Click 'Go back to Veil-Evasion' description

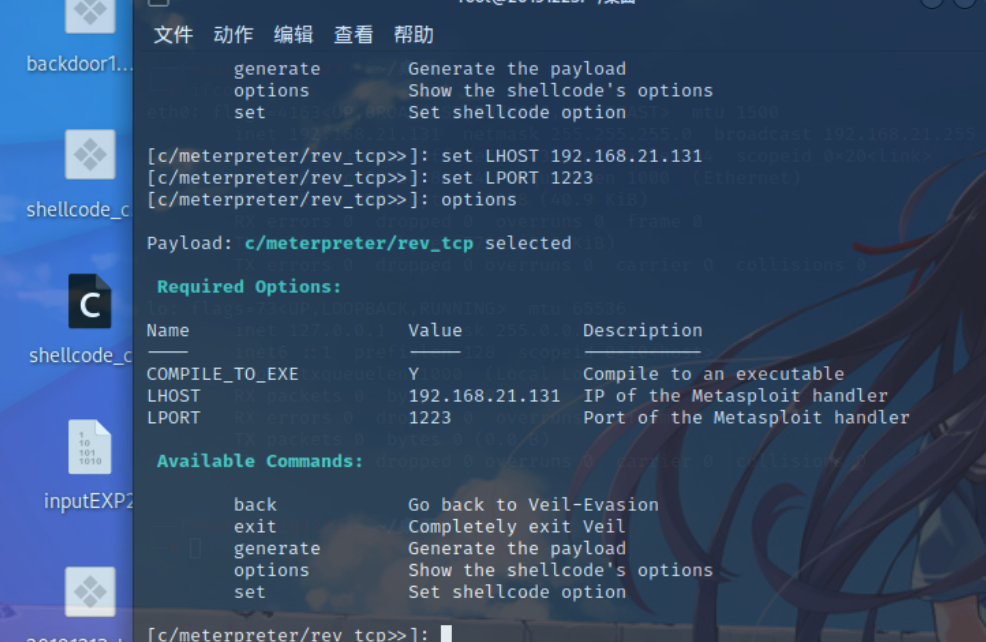(x=533, y=505)
